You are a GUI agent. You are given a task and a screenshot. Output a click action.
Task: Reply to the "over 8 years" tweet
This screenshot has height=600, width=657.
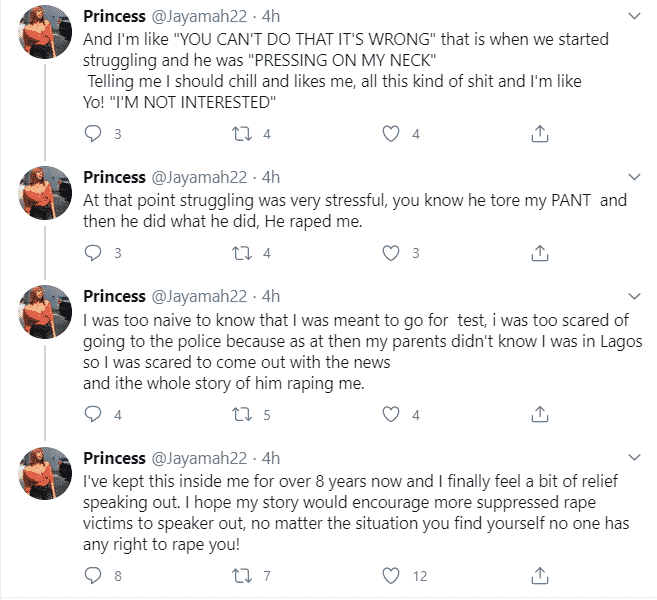point(93,575)
